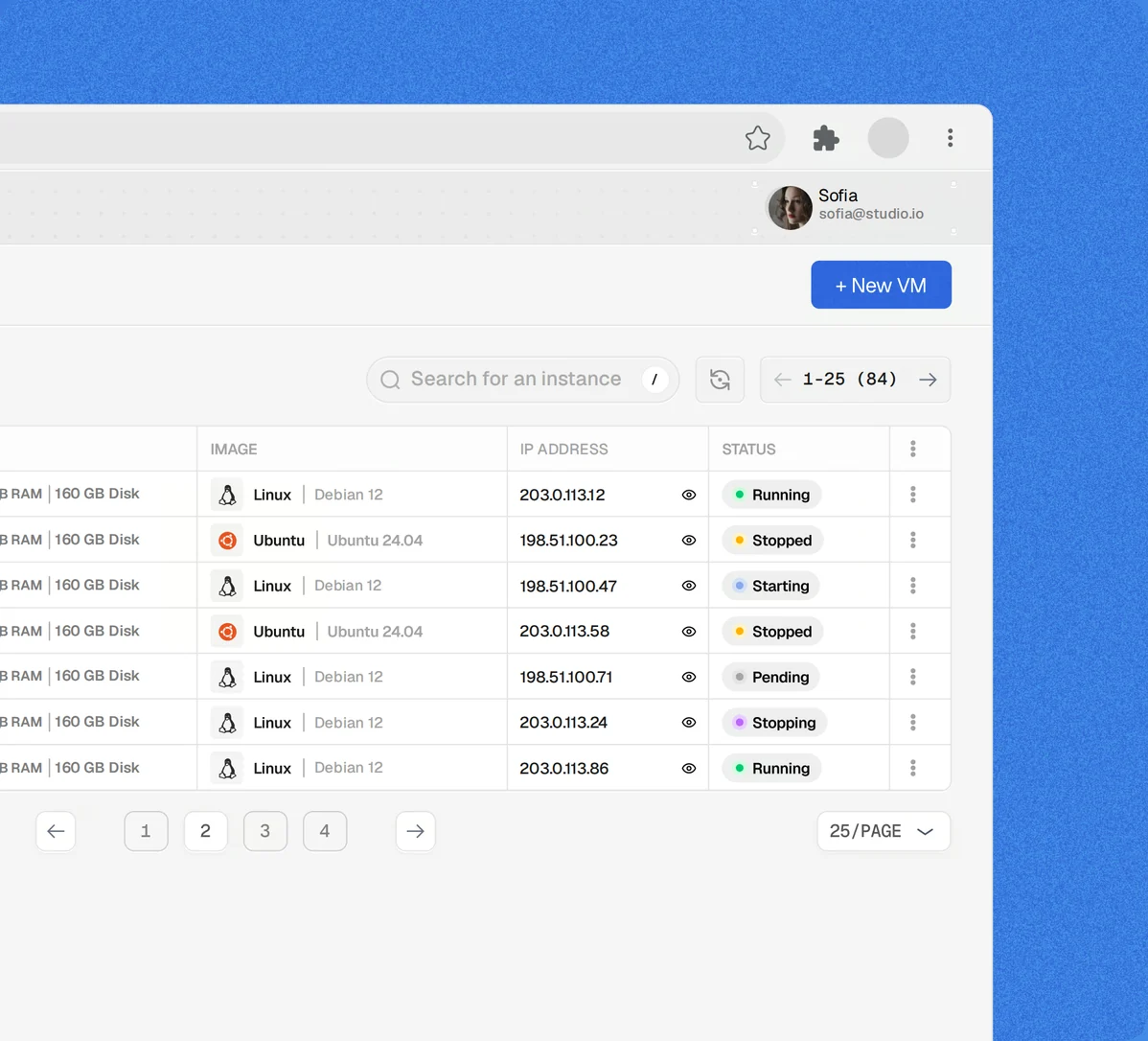Open actions menu for 198.51.100.47 row

(x=913, y=586)
